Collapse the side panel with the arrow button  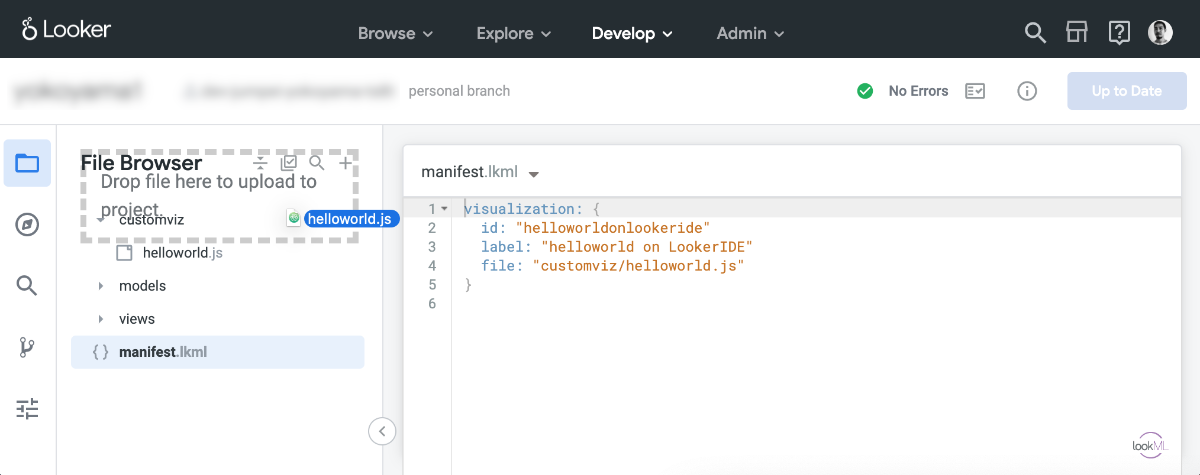pos(383,431)
